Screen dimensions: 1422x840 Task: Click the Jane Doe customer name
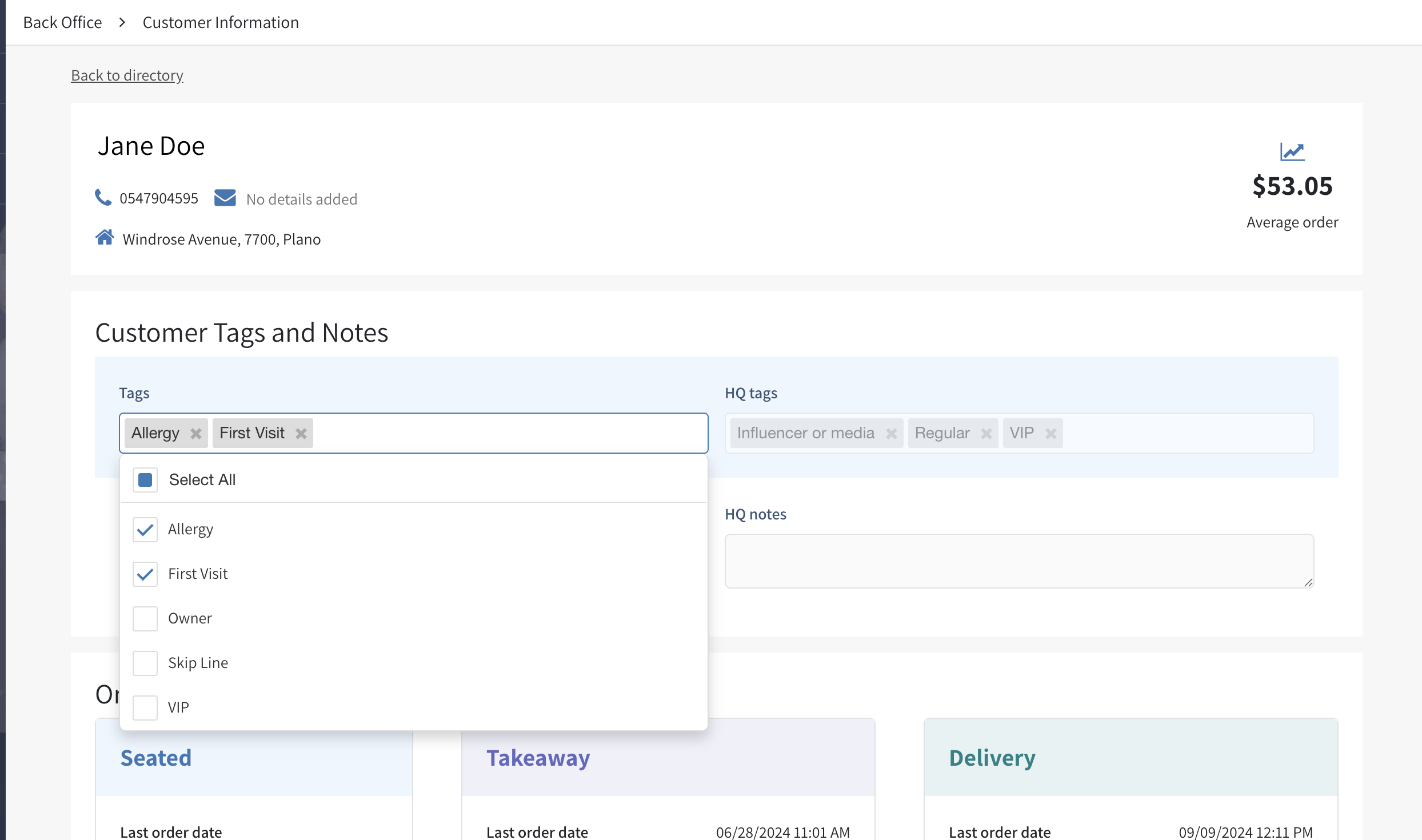151,146
